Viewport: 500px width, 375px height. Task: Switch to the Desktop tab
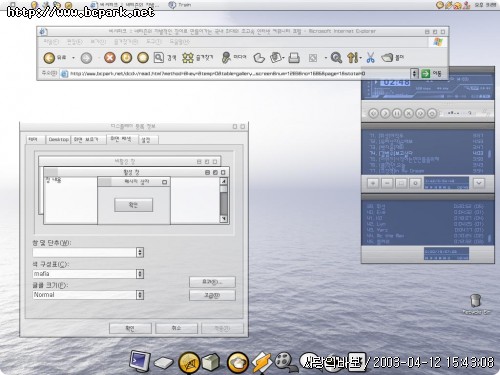click(58, 139)
